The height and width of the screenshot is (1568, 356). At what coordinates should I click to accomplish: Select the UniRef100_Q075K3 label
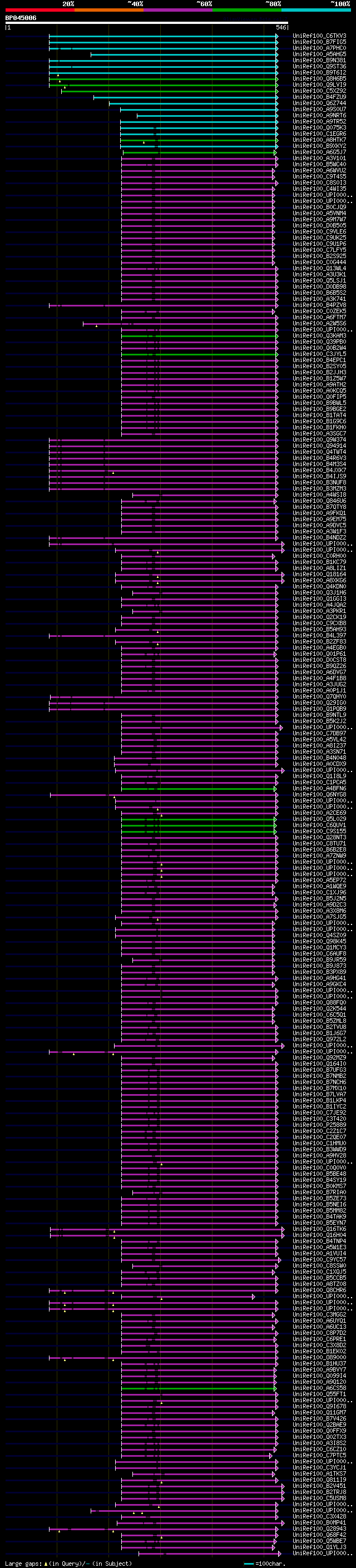[319, 127]
